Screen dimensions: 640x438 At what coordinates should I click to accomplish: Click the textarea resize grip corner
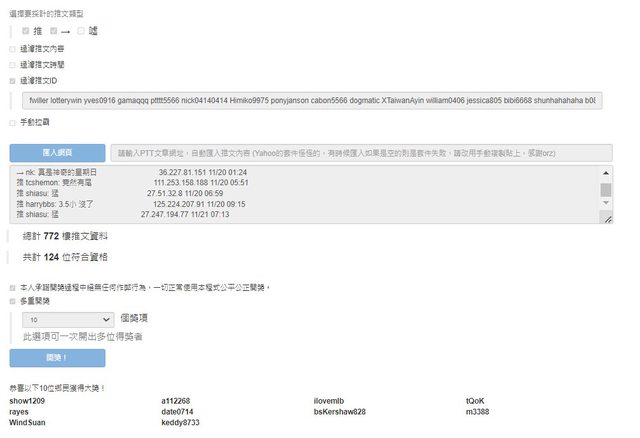point(606,219)
